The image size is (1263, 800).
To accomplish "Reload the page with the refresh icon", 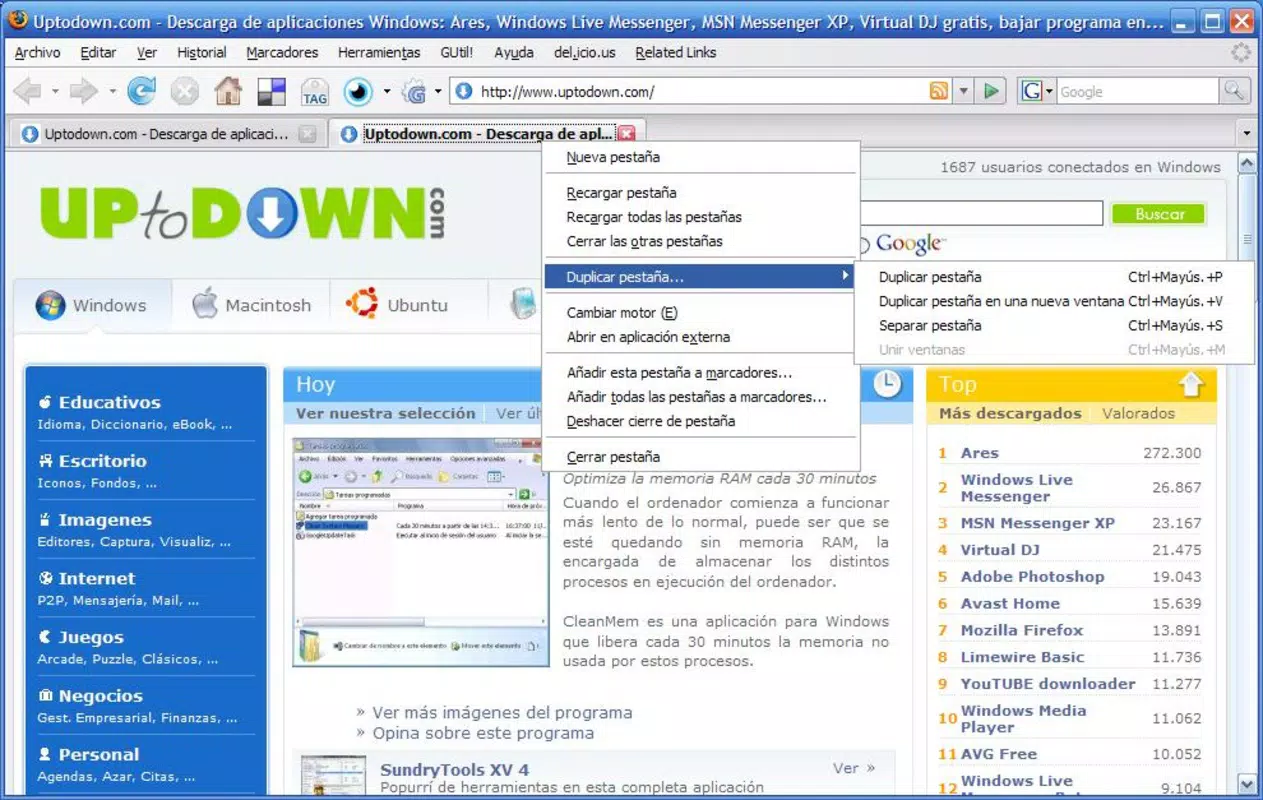I will 142,92.
